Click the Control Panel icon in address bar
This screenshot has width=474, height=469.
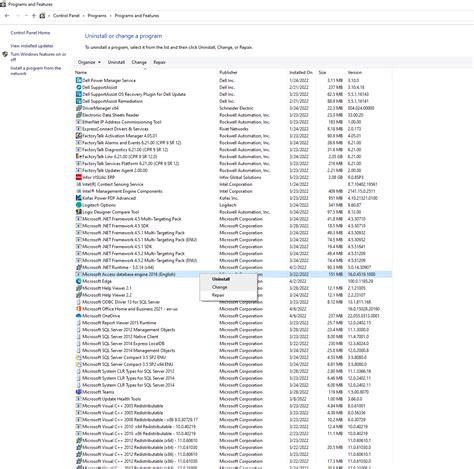42,16
